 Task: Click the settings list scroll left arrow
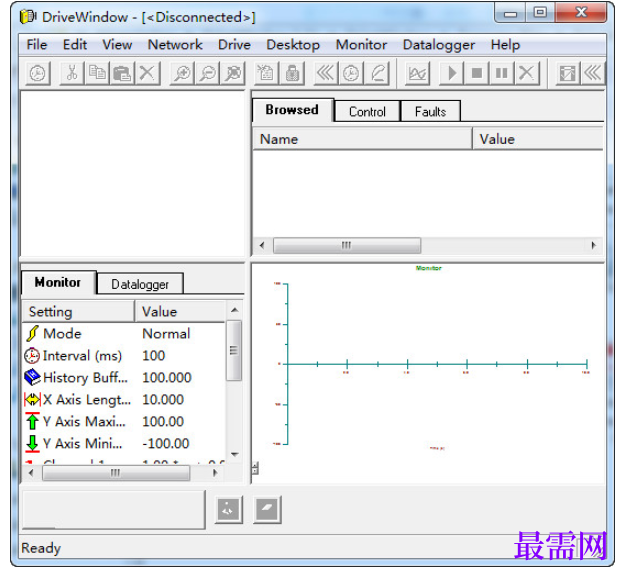(31, 473)
